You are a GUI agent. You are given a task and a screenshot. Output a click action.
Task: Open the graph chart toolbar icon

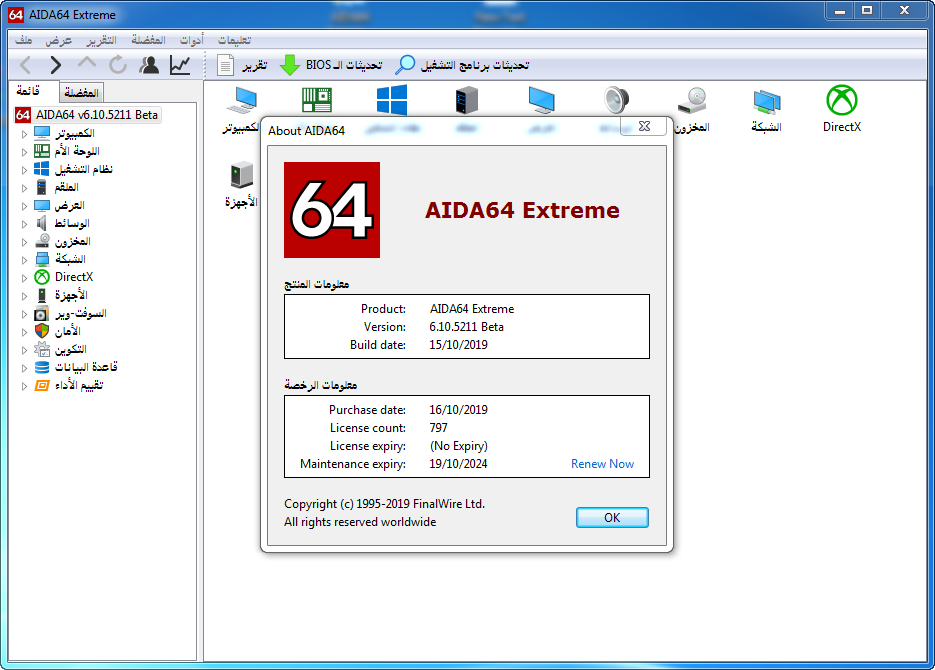coord(179,65)
